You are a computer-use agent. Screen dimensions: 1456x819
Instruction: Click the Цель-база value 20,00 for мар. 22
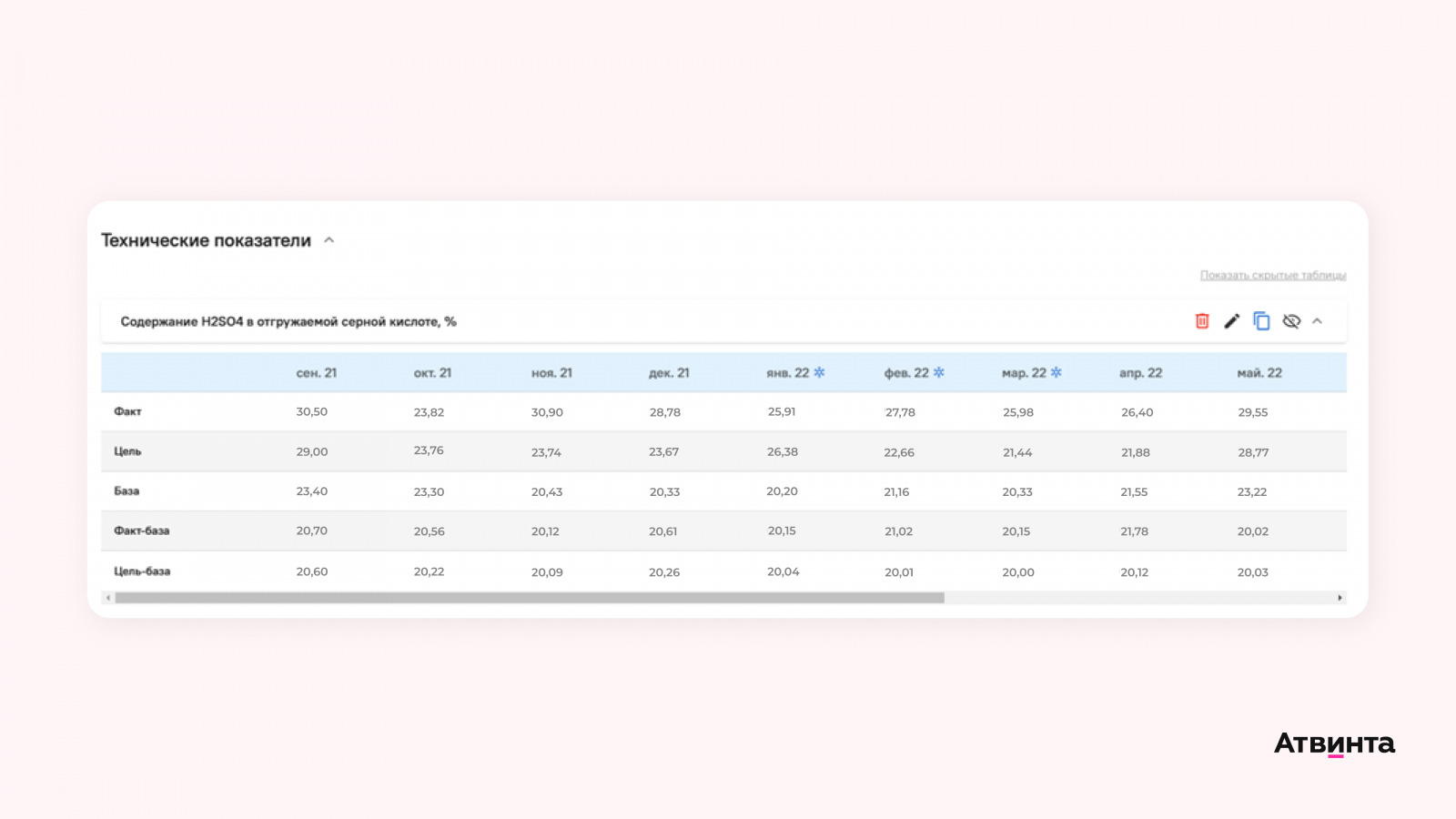point(1018,572)
